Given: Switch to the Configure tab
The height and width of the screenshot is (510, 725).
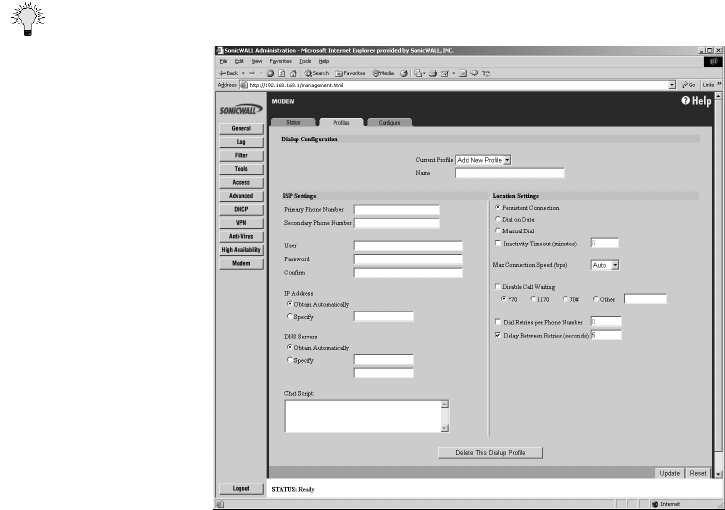Looking at the screenshot, I should (x=389, y=123).
